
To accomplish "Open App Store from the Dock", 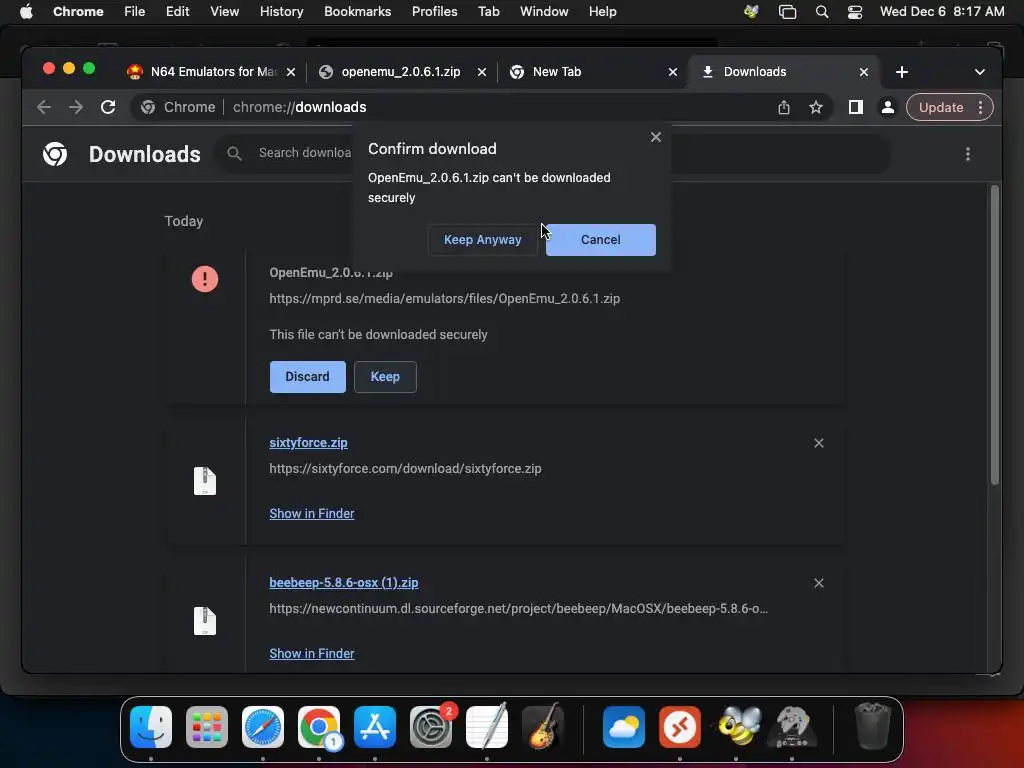I will [375, 727].
